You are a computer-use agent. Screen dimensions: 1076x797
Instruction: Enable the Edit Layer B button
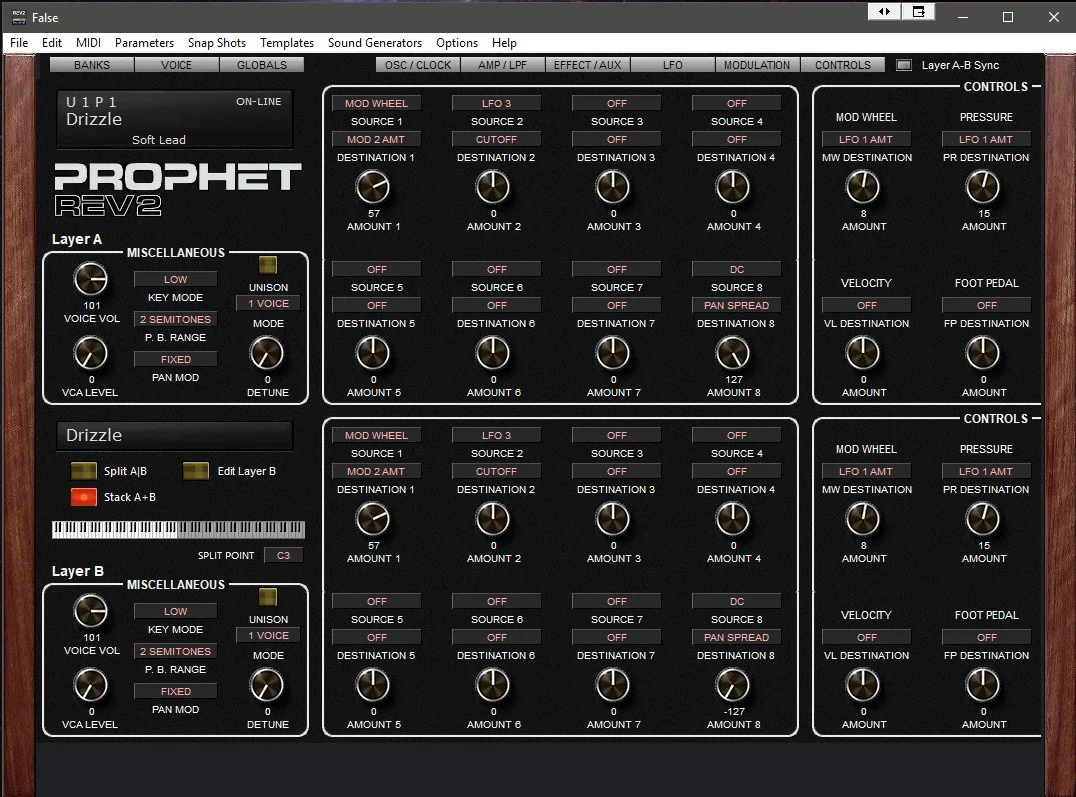click(196, 471)
